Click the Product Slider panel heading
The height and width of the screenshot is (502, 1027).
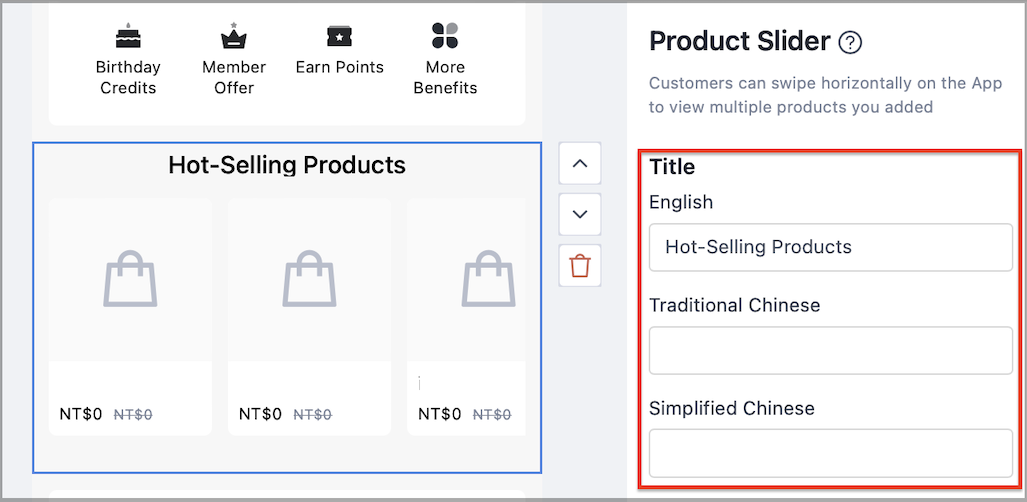[x=739, y=42]
